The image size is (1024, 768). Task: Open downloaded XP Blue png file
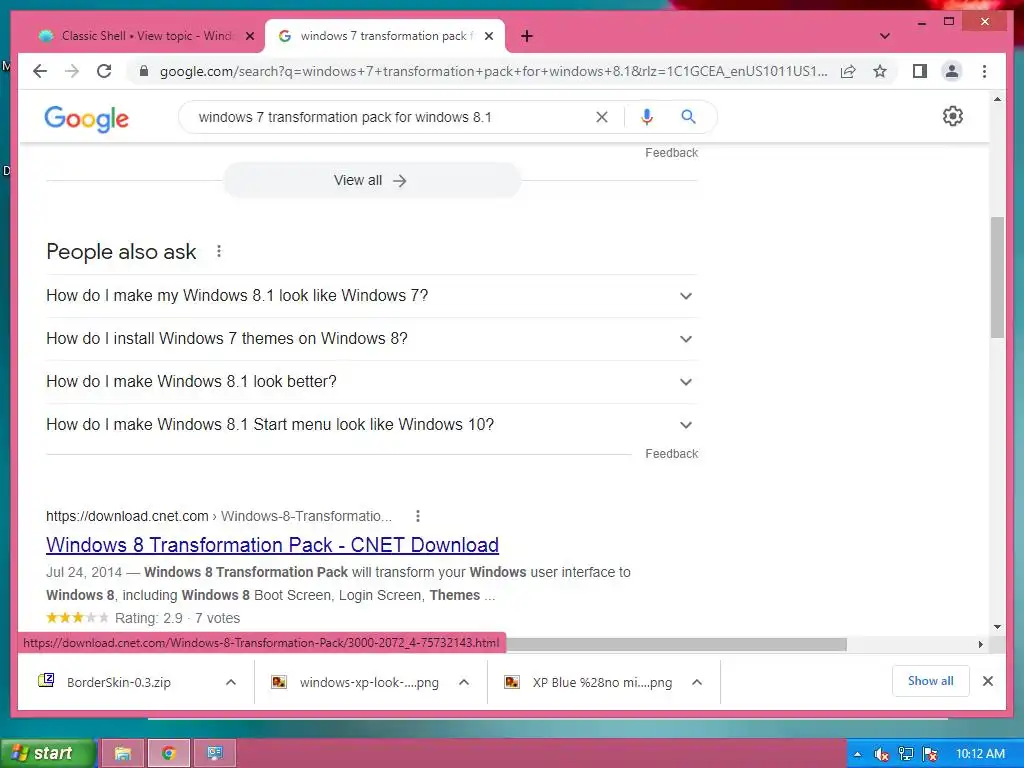589,682
